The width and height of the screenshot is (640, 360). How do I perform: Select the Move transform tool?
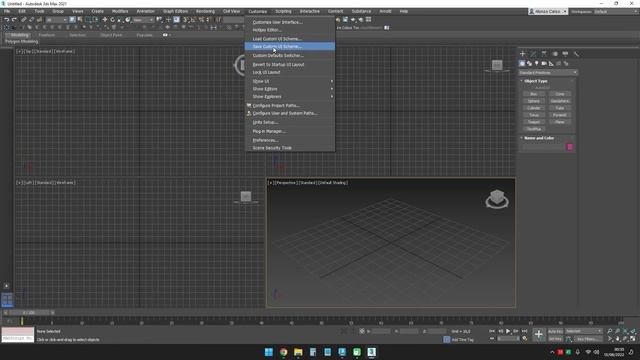coord(105,19)
